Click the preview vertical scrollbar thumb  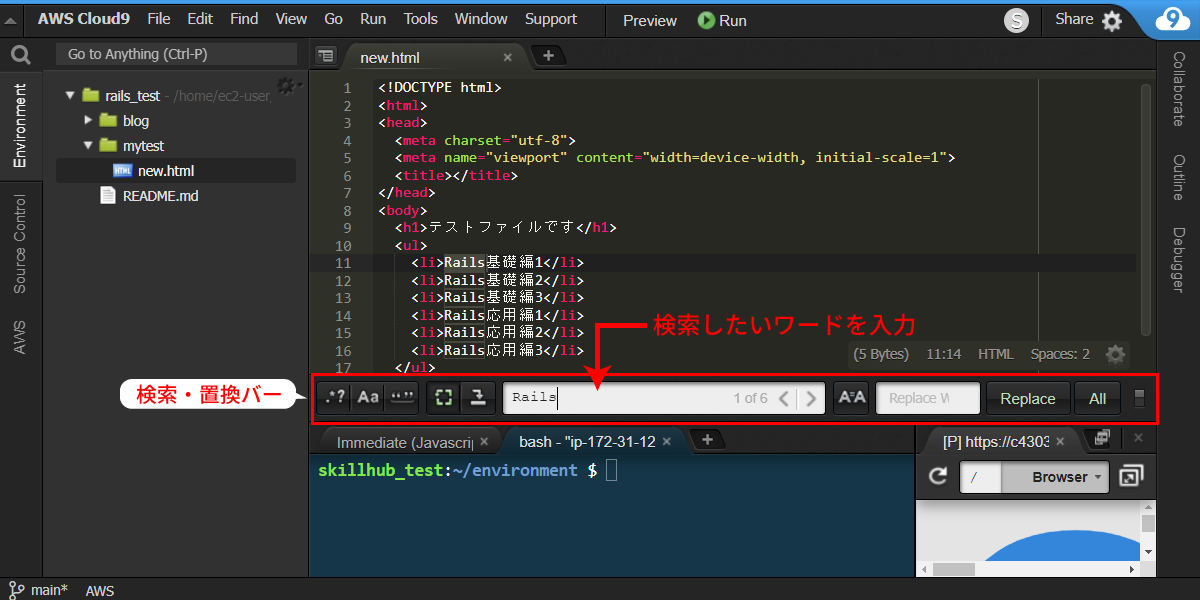tap(1148, 524)
